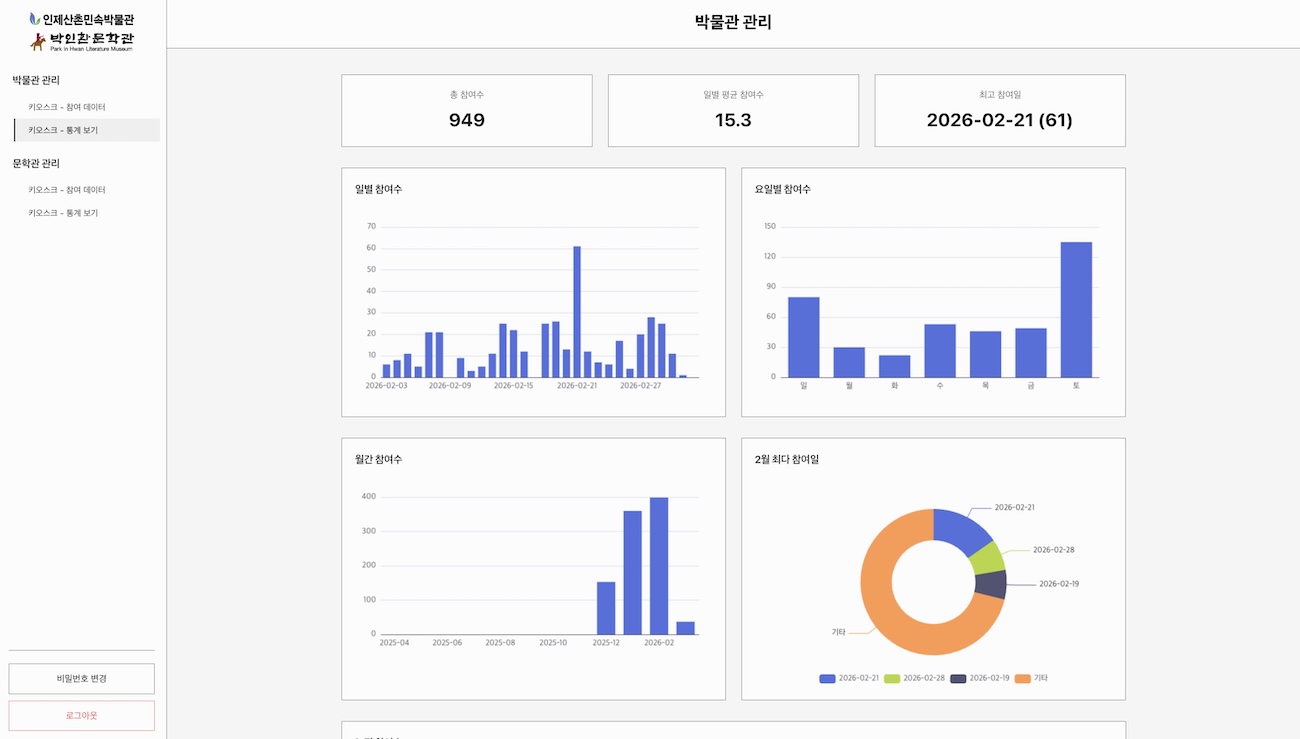Hide the 2026-02-19 series via its legend entry
The height and width of the screenshot is (739, 1300).
979,678
